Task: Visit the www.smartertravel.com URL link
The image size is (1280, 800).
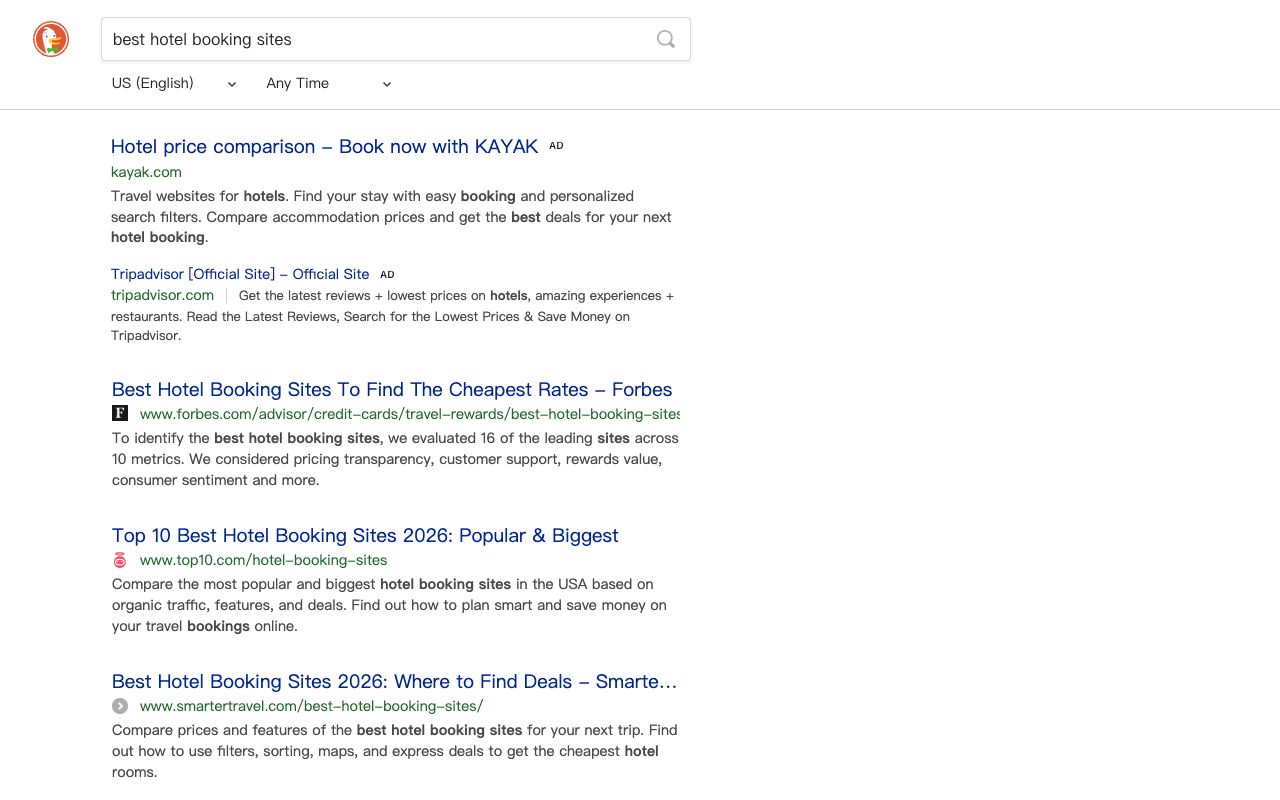Action: 311,706
